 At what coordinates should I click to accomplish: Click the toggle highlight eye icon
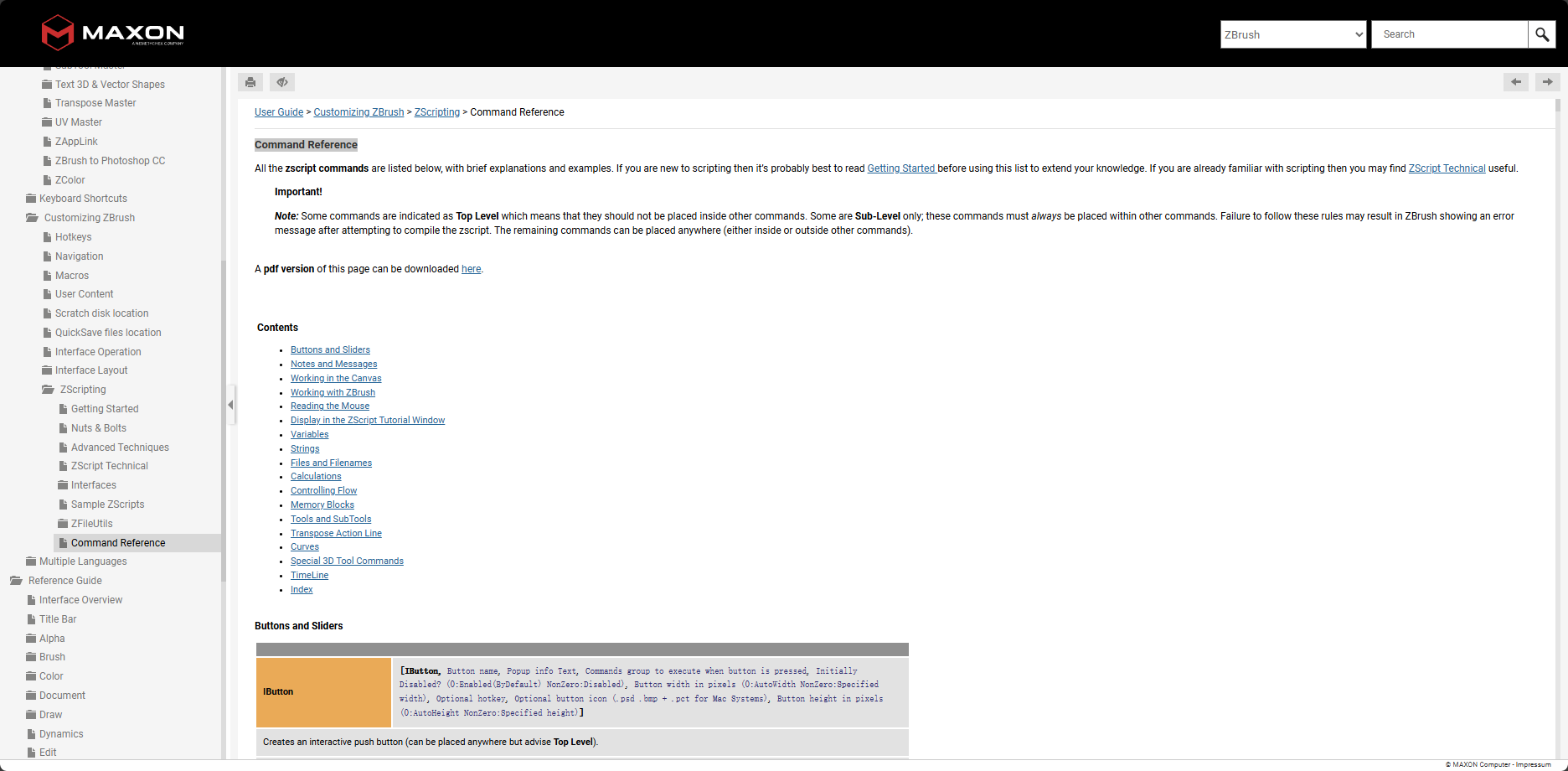pos(282,82)
